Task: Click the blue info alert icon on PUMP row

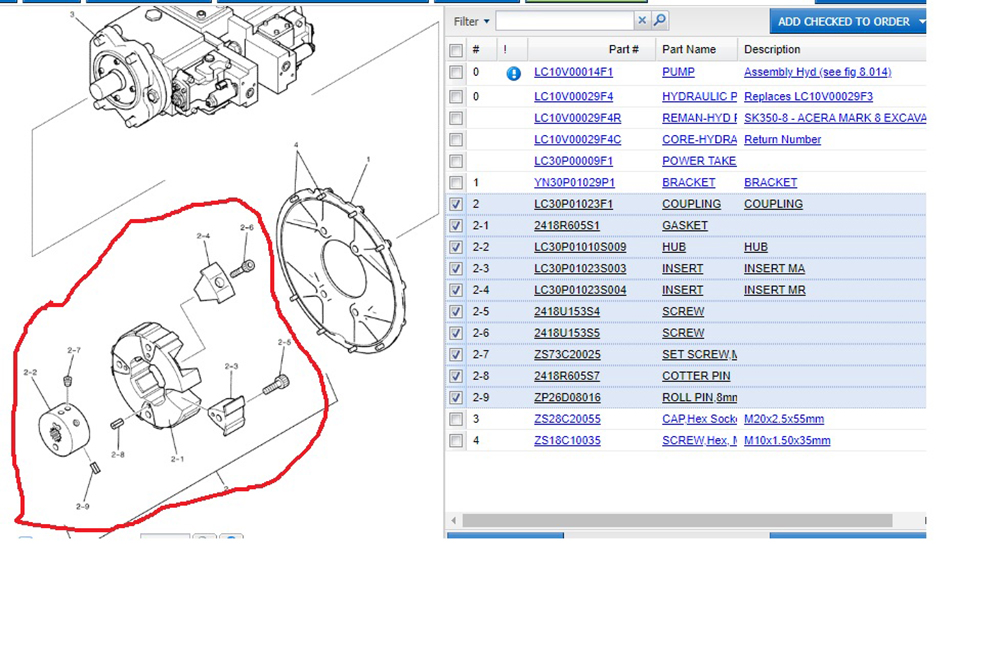Action: (x=513, y=73)
